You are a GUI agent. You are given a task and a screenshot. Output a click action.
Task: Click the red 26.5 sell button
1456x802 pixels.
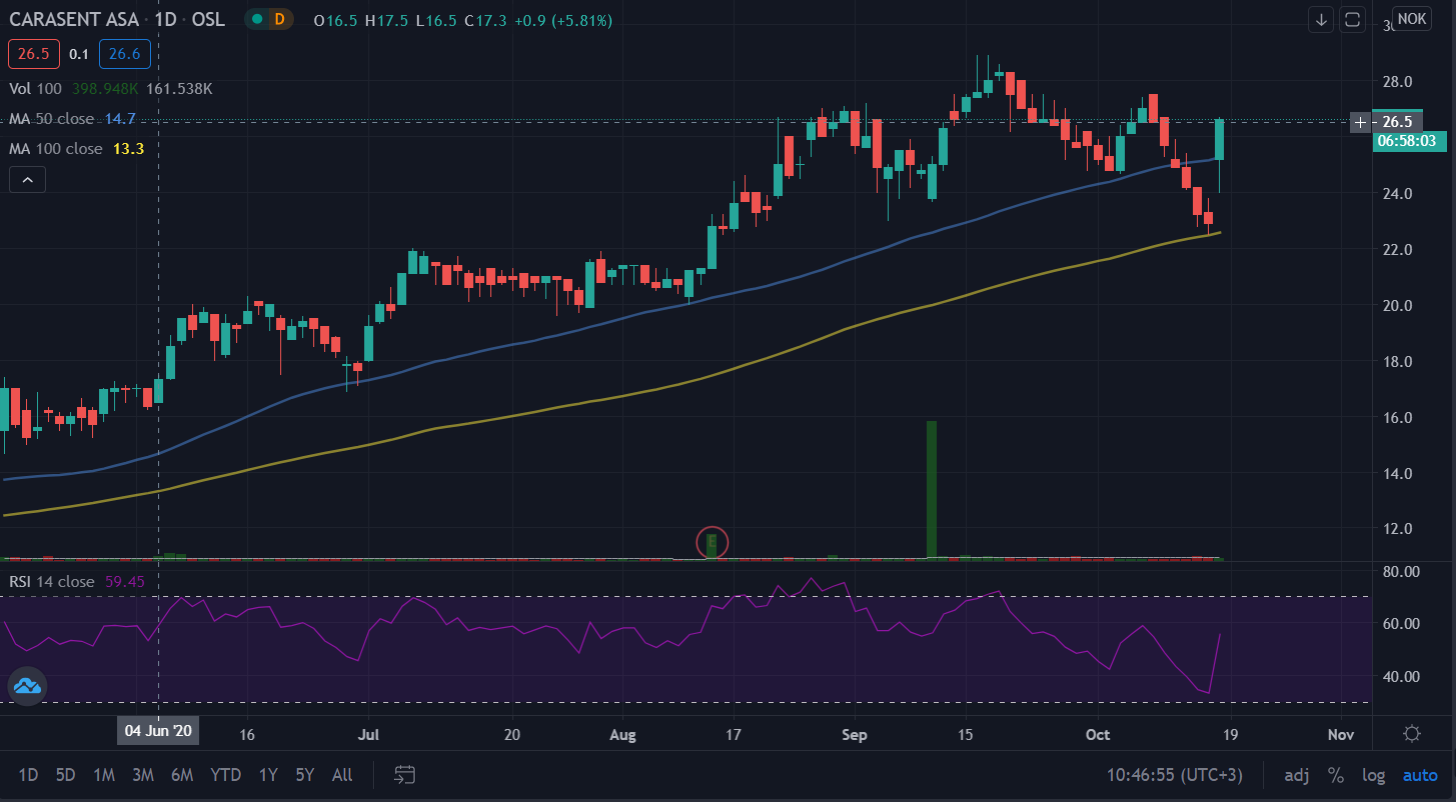(x=33, y=54)
